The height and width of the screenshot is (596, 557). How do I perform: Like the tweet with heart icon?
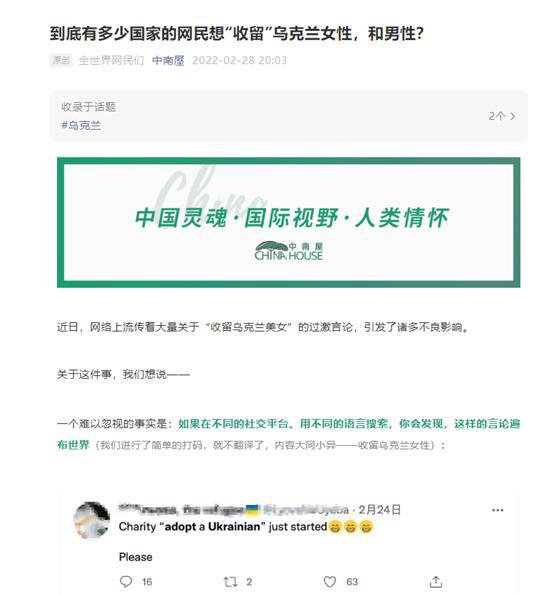[x=330, y=582]
